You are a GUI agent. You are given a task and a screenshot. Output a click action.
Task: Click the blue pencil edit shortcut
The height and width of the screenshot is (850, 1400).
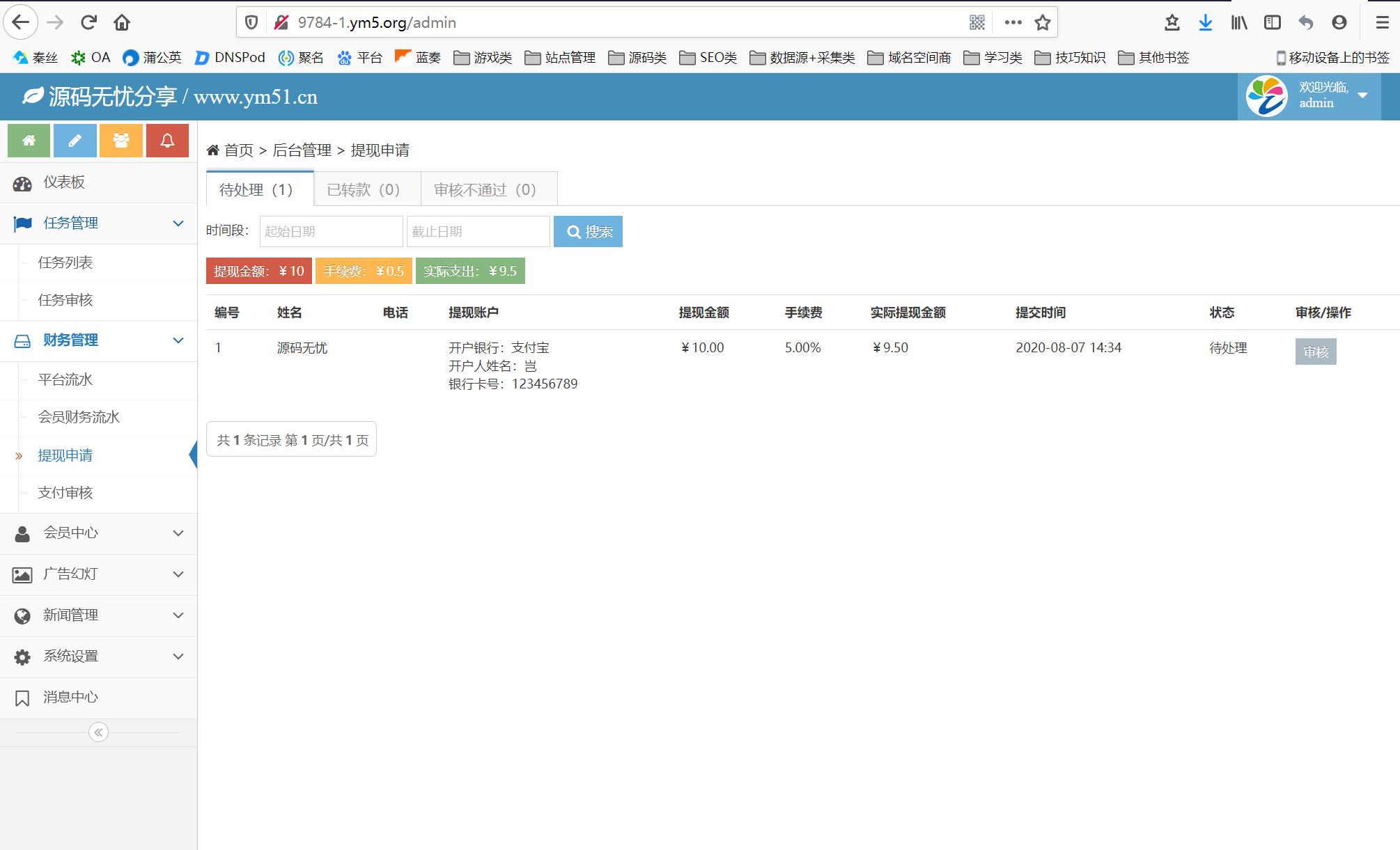(x=75, y=141)
